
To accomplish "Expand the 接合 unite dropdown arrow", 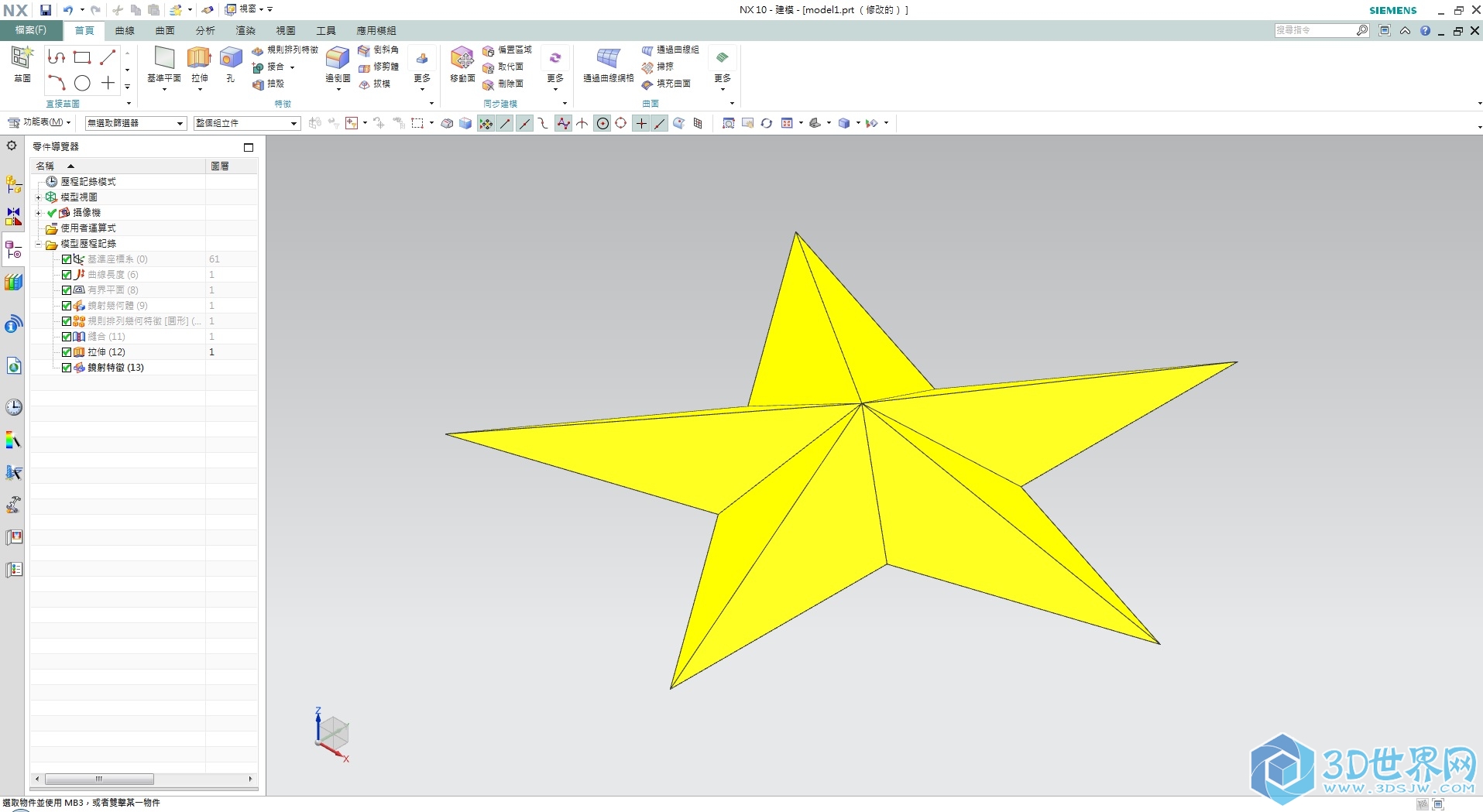I will [292, 67].
